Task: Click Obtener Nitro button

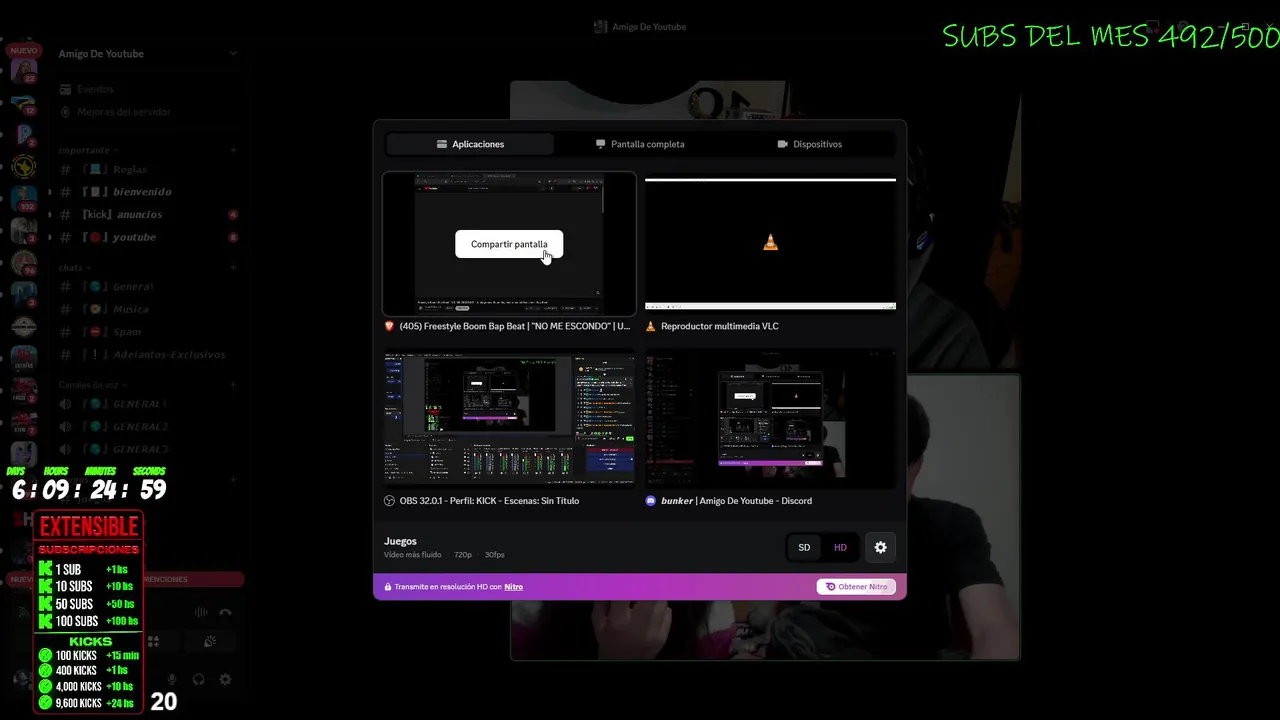Action: click(x=856, y=587)
